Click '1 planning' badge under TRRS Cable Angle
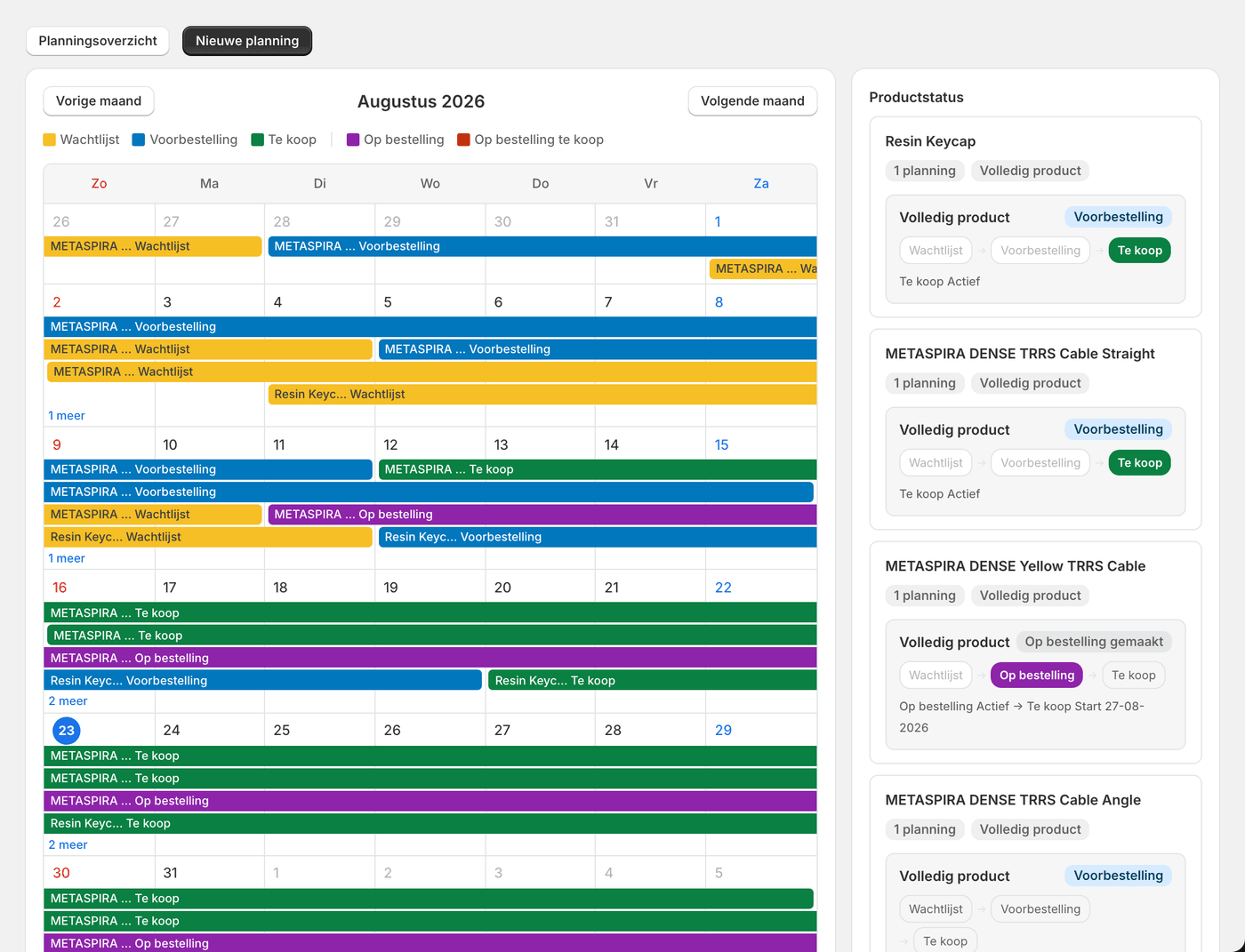The height and width of the screenshot is (952, 1245). 925,829
